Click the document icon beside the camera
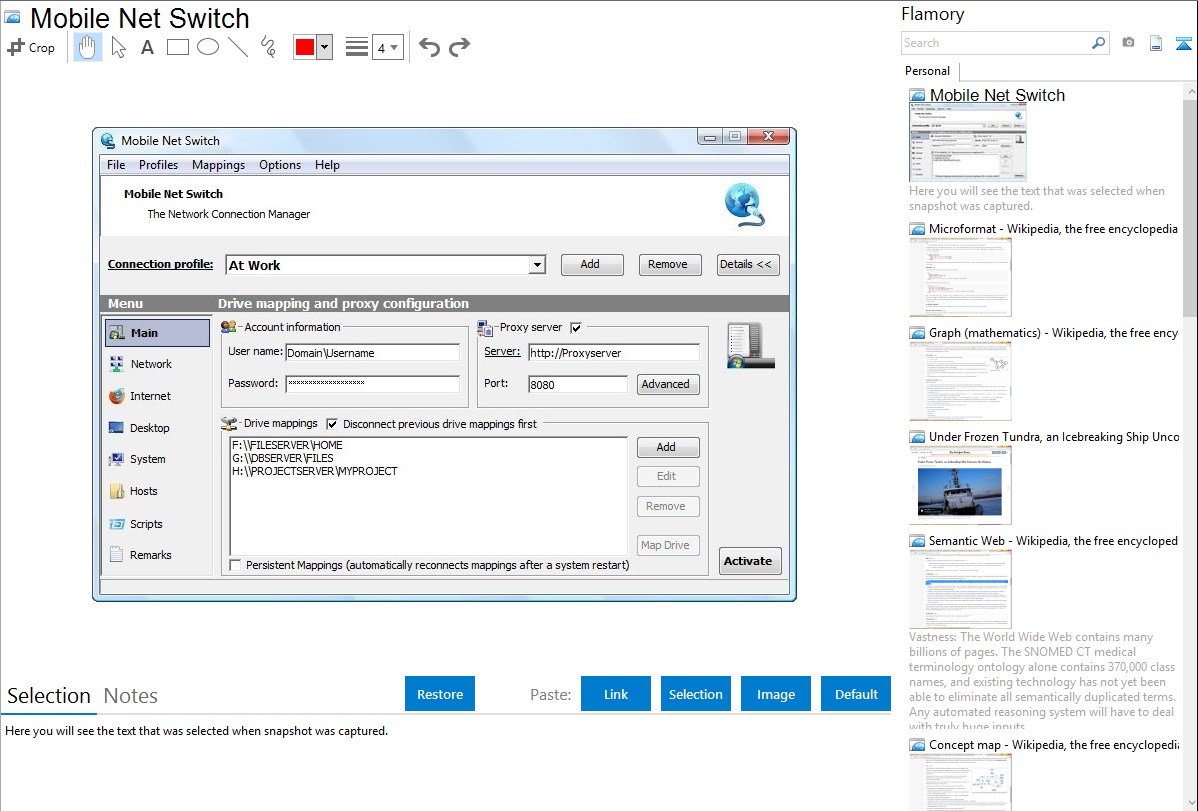 tap(1156, 43)
